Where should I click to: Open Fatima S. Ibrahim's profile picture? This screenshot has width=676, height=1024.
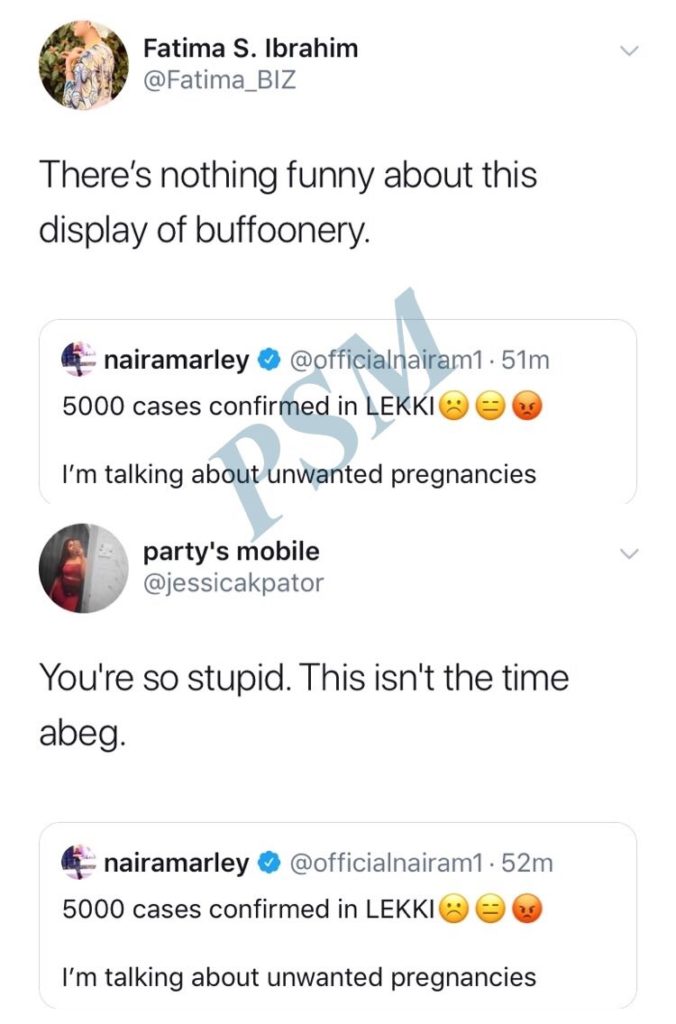(84, 65)
